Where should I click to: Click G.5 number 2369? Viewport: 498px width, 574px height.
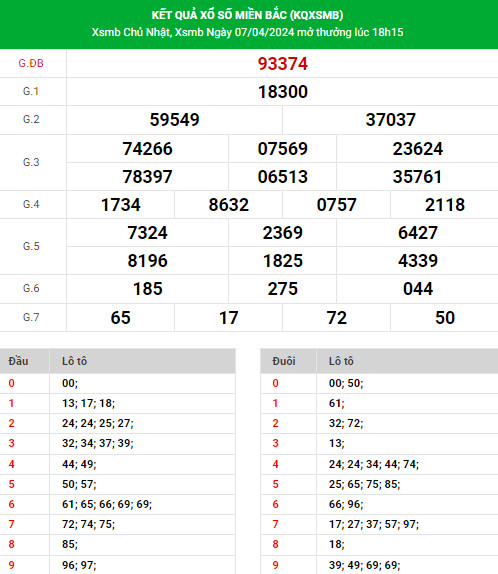282,233
